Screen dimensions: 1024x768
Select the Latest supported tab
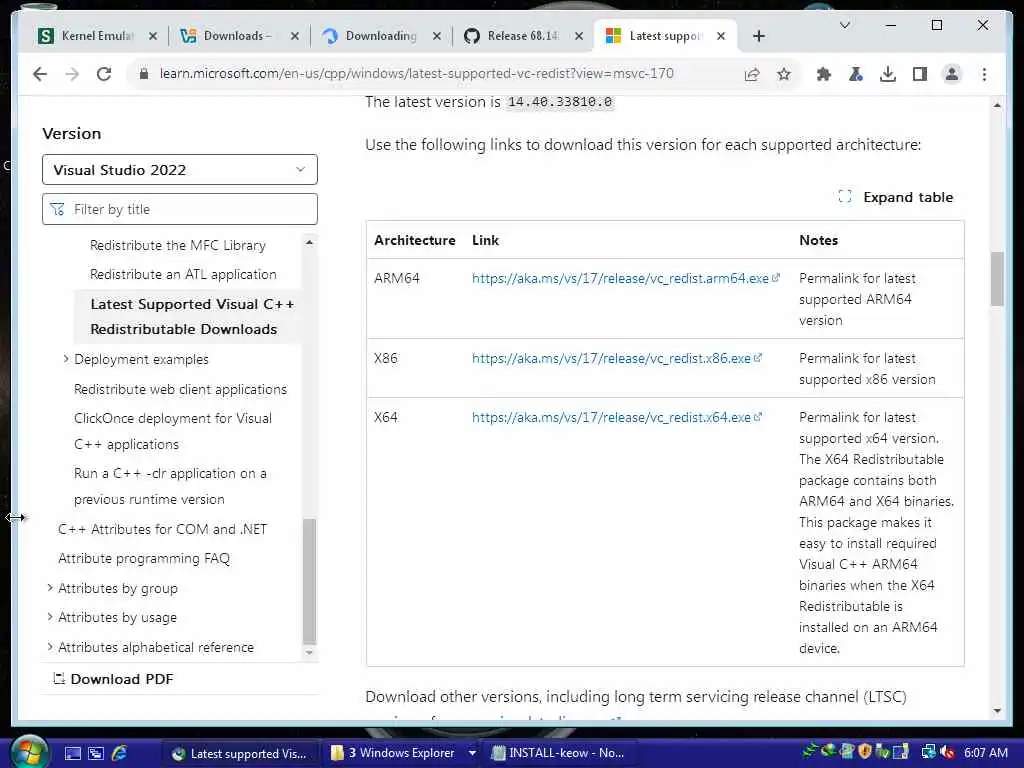click(x=665, y=36)
